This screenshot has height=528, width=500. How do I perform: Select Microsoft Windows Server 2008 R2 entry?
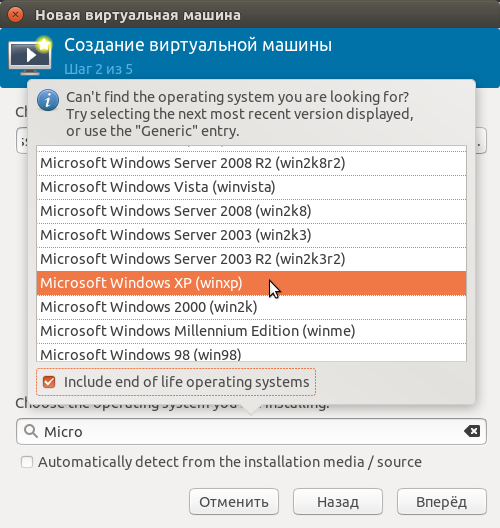coord(252,163)
